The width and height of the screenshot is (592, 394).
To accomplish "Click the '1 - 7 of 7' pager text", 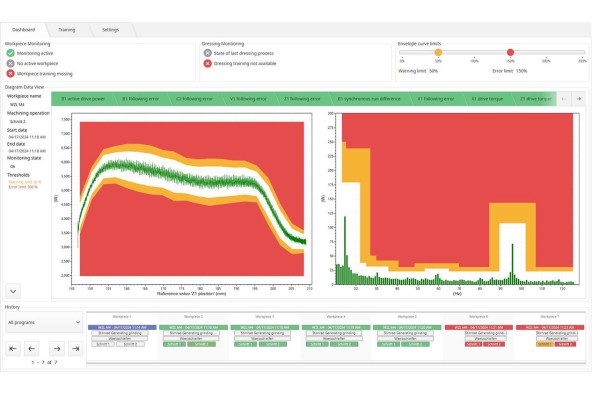I will pos(44,362).
